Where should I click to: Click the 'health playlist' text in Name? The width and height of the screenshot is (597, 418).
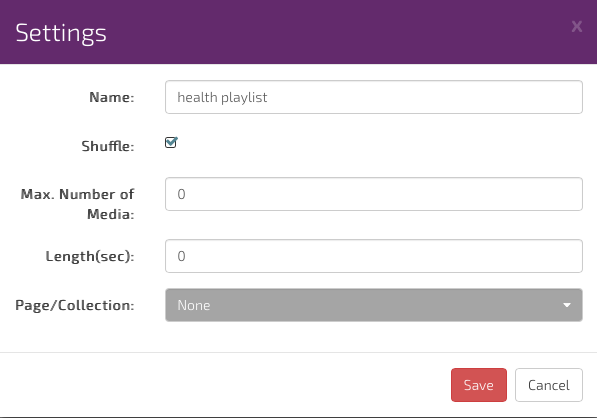[222, 98]
